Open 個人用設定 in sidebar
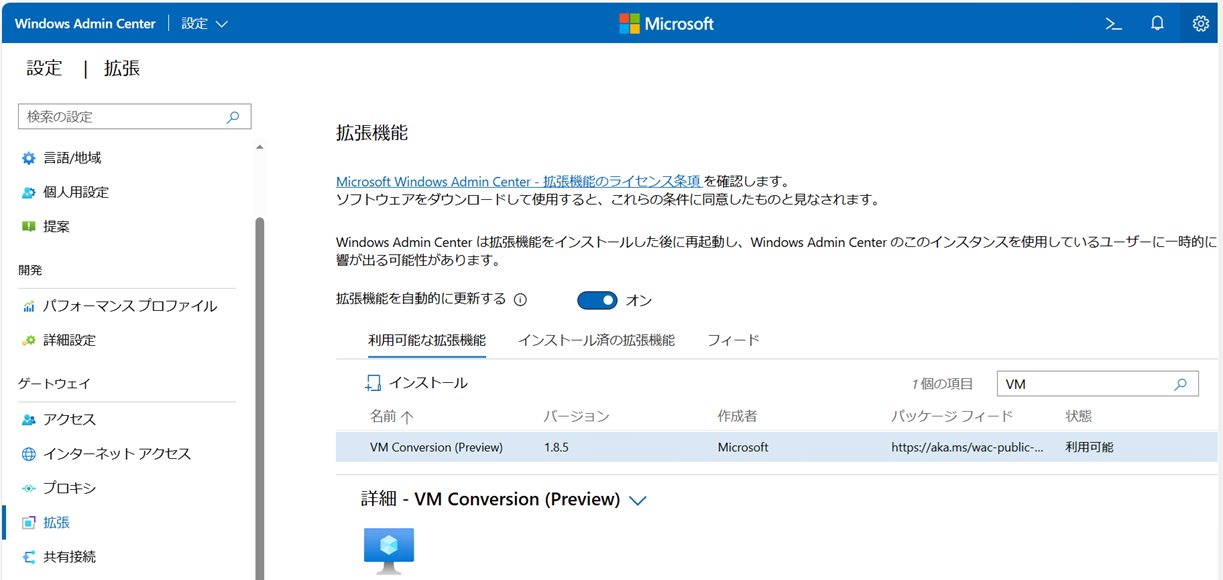The height and width of the screenshot is (580, 1223). click(76, 192)
